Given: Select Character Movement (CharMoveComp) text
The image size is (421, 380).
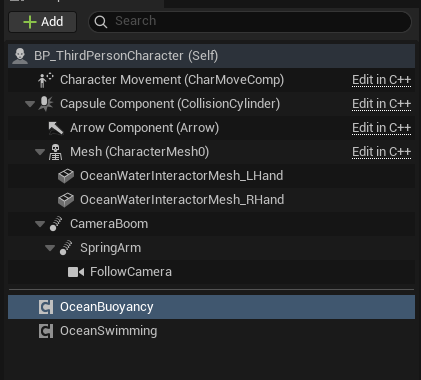Looking at the screenshot, I should pos(172,80).
